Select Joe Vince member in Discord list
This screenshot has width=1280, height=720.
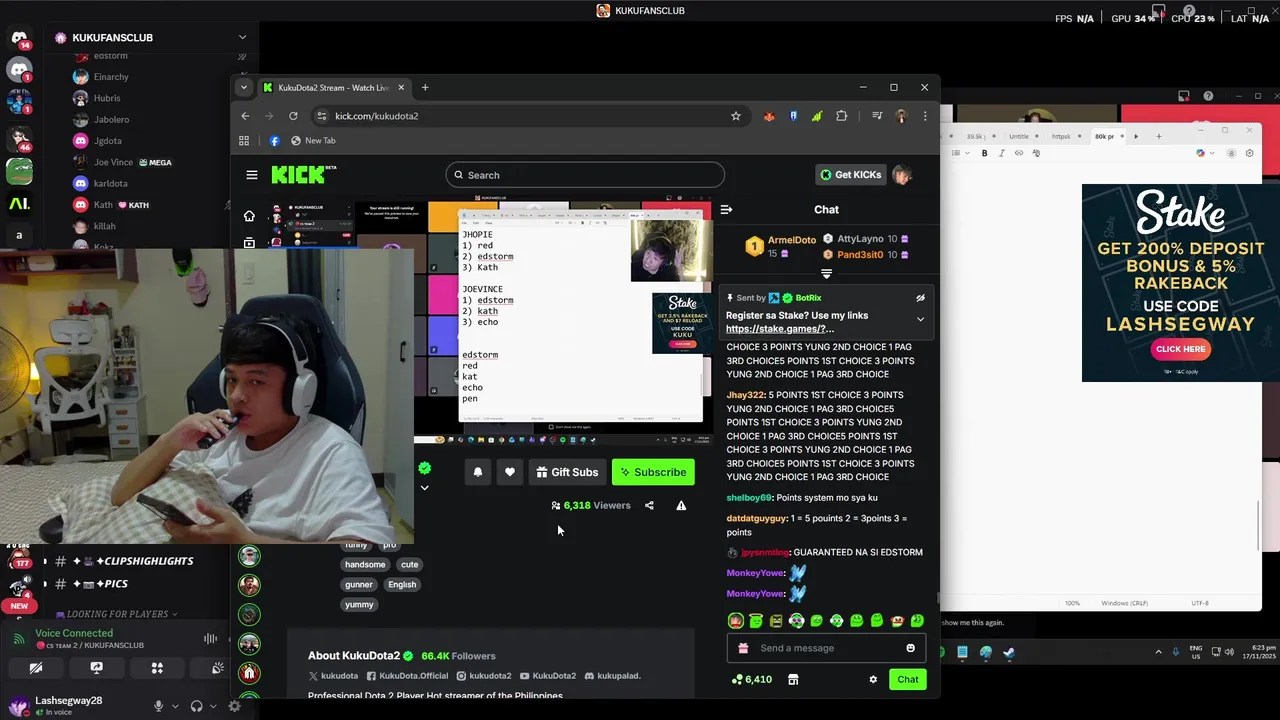(122, 162)
